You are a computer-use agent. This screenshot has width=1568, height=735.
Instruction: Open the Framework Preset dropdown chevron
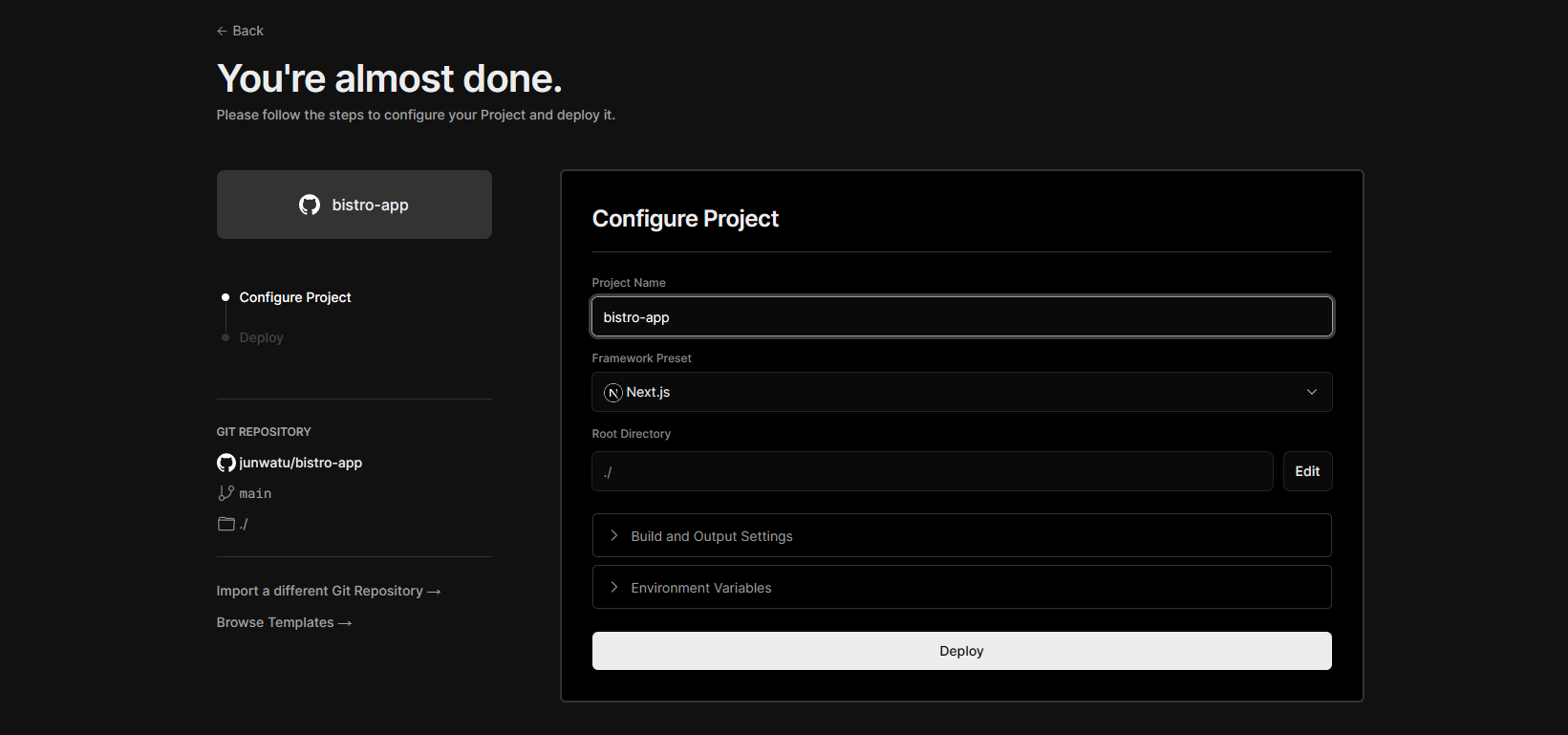coord(1312,392)
